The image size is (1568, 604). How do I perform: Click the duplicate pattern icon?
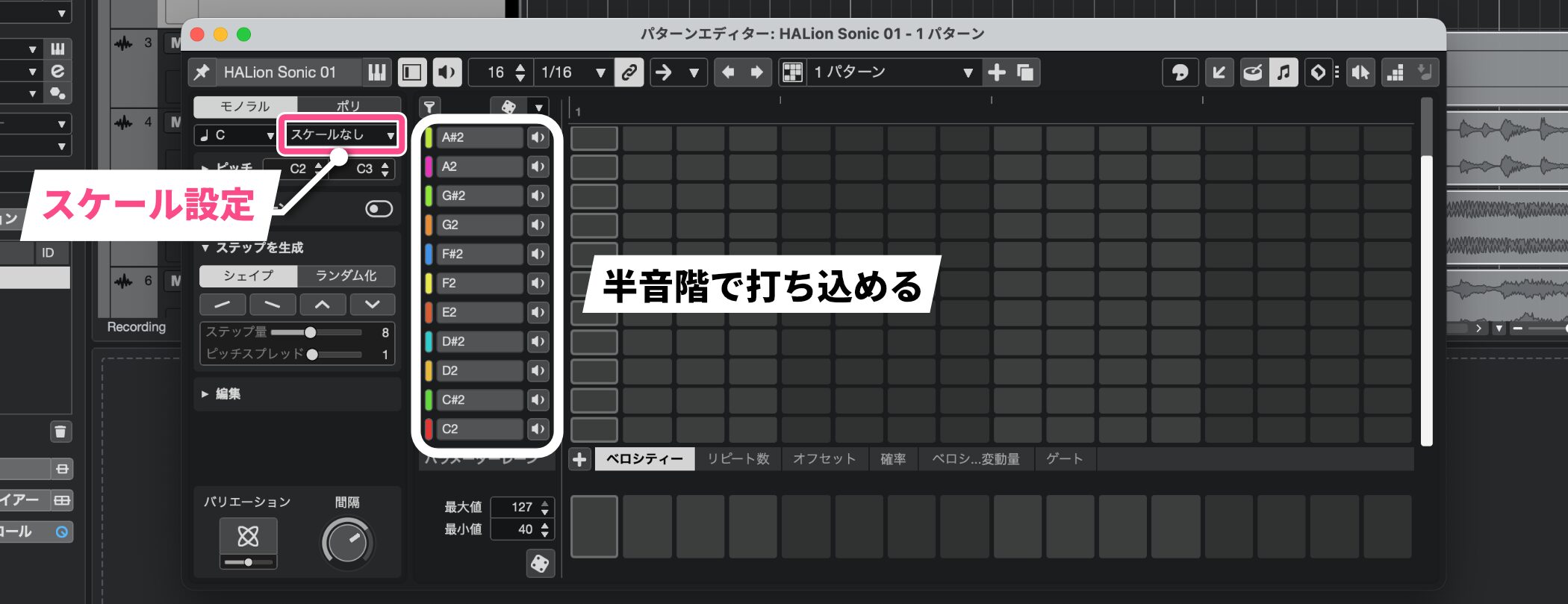(1025, 72)
